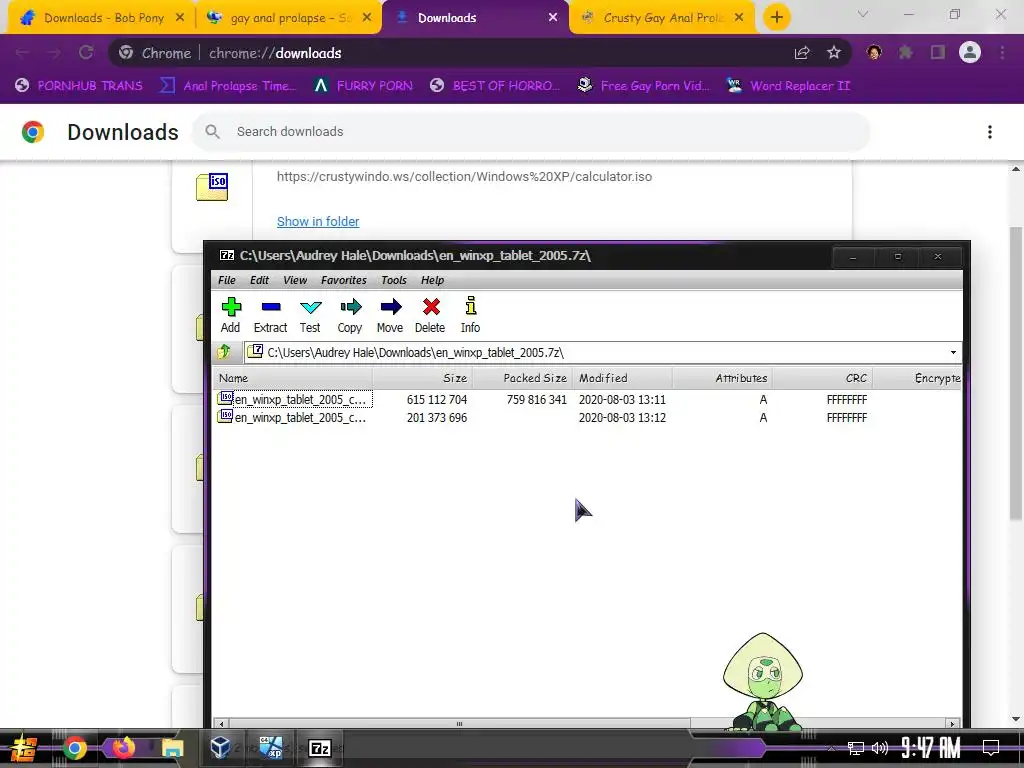
Task: Click the calculator.iso download URL
Action: point(464,176)
